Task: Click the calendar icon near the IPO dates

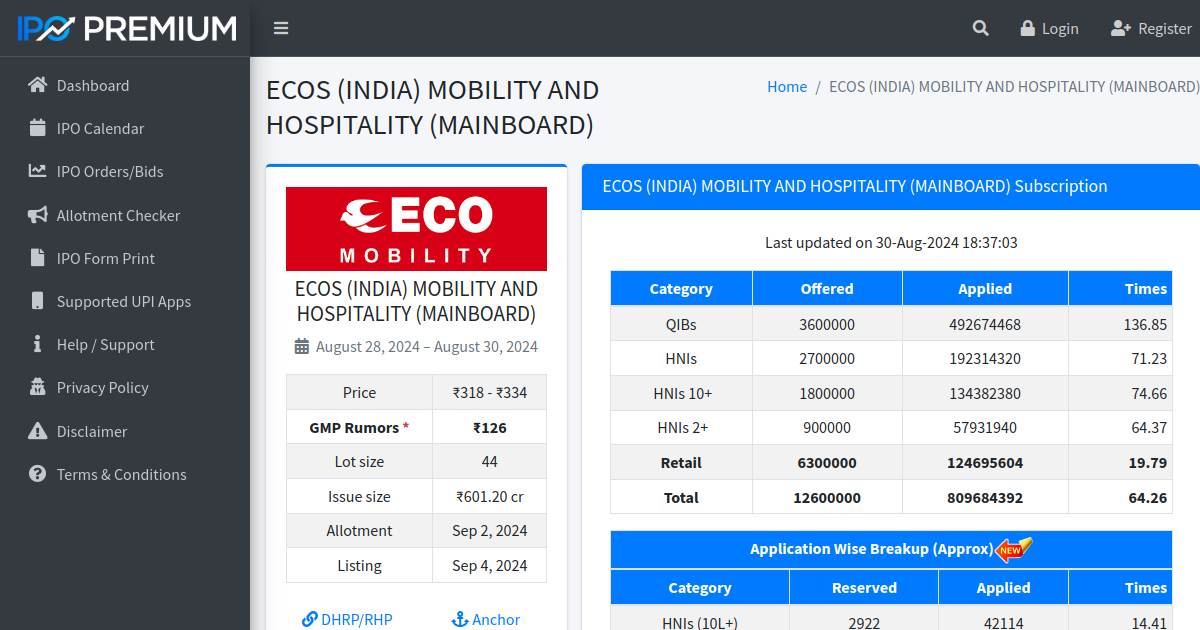Action: click(300, 347)
